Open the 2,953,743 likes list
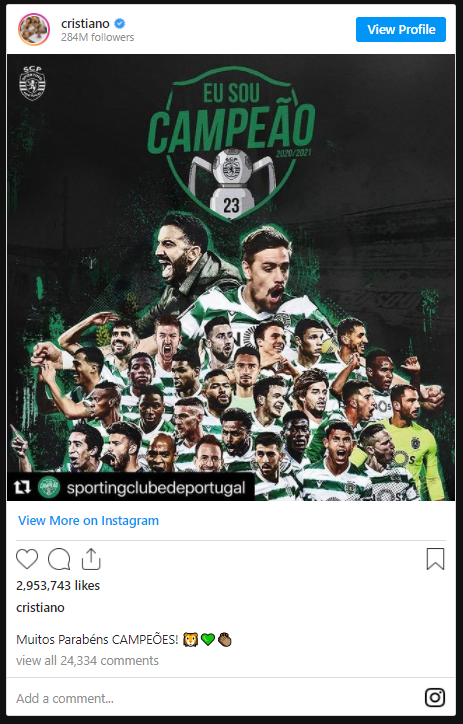The height and width of the screenshot is (724, 463). pyautogui.click(x=58, y=585)
